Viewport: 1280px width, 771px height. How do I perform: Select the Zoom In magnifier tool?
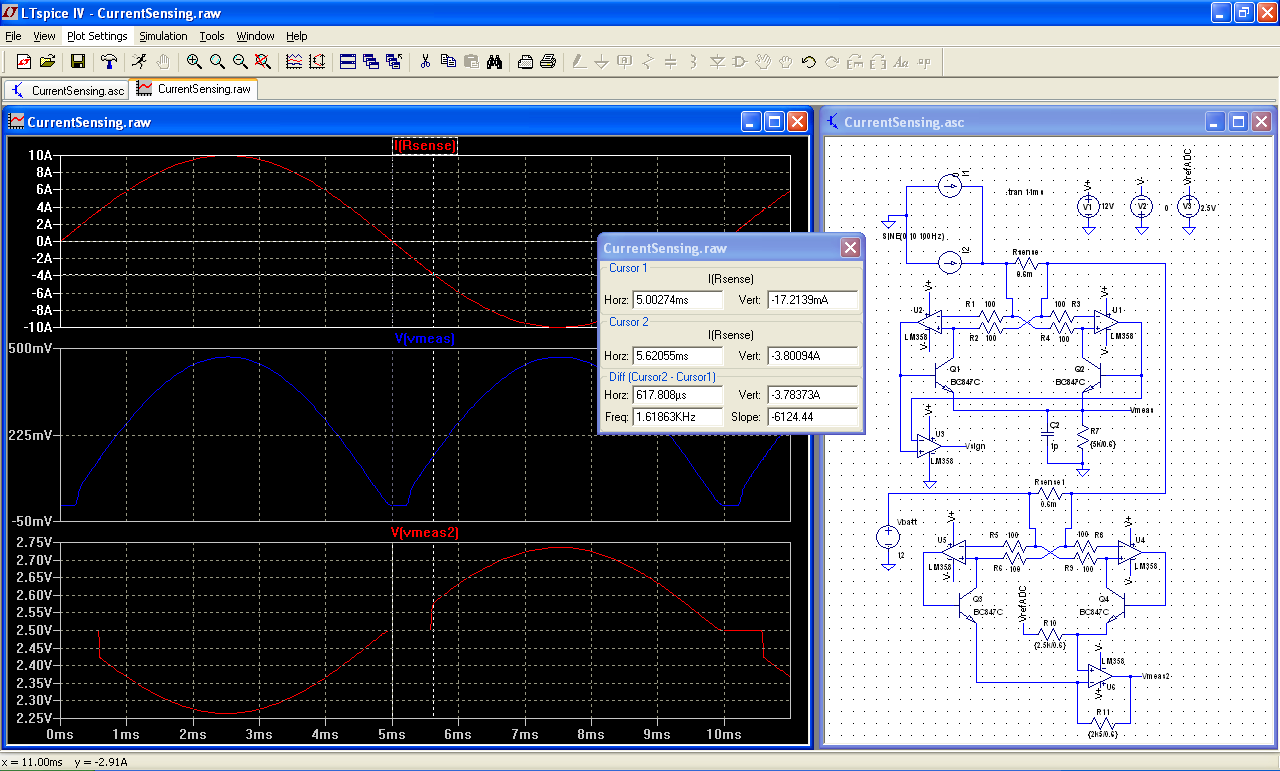click(x=194, y=62)
